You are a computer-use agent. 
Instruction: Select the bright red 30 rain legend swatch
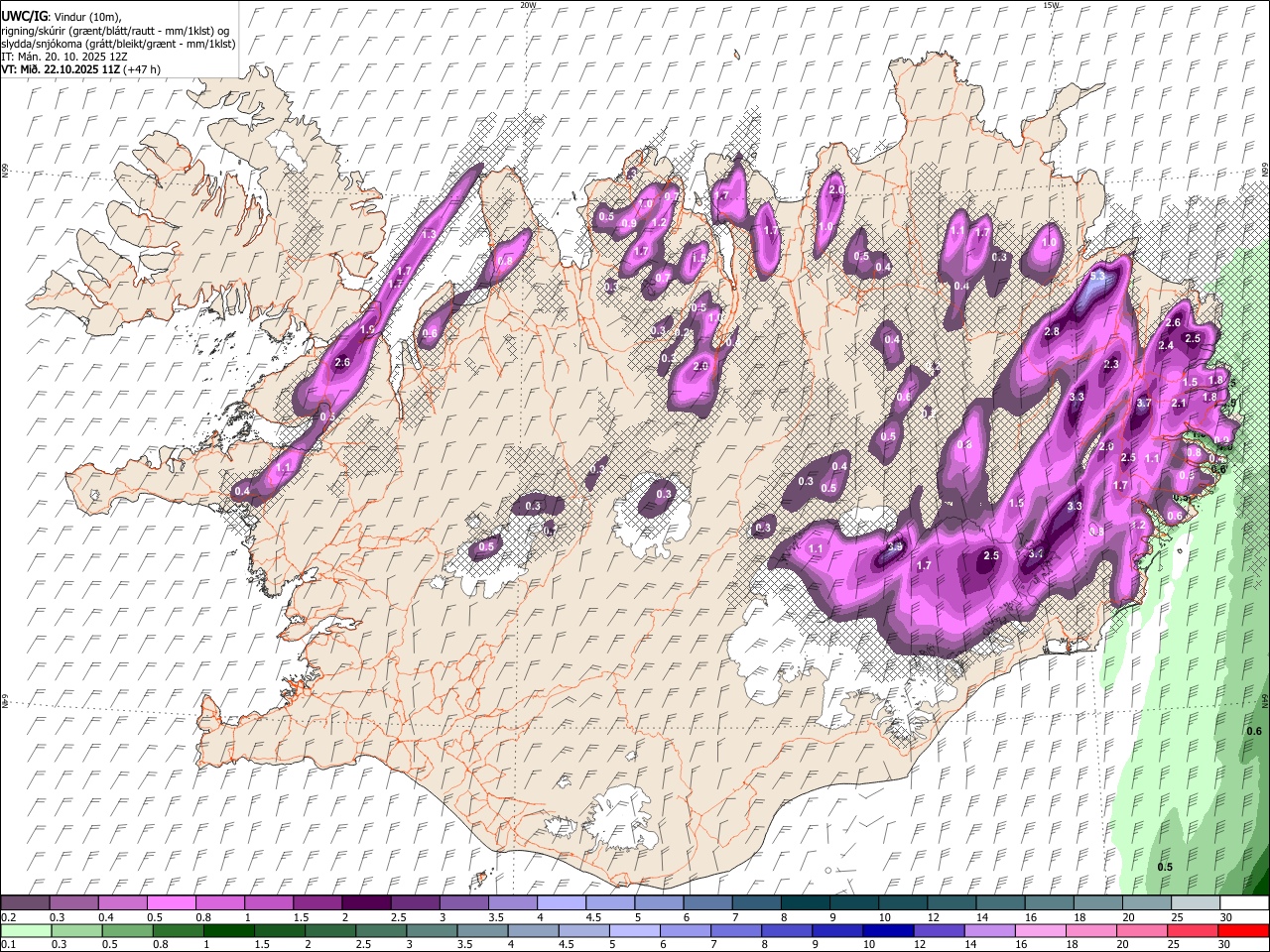(x=1245, y=931)
